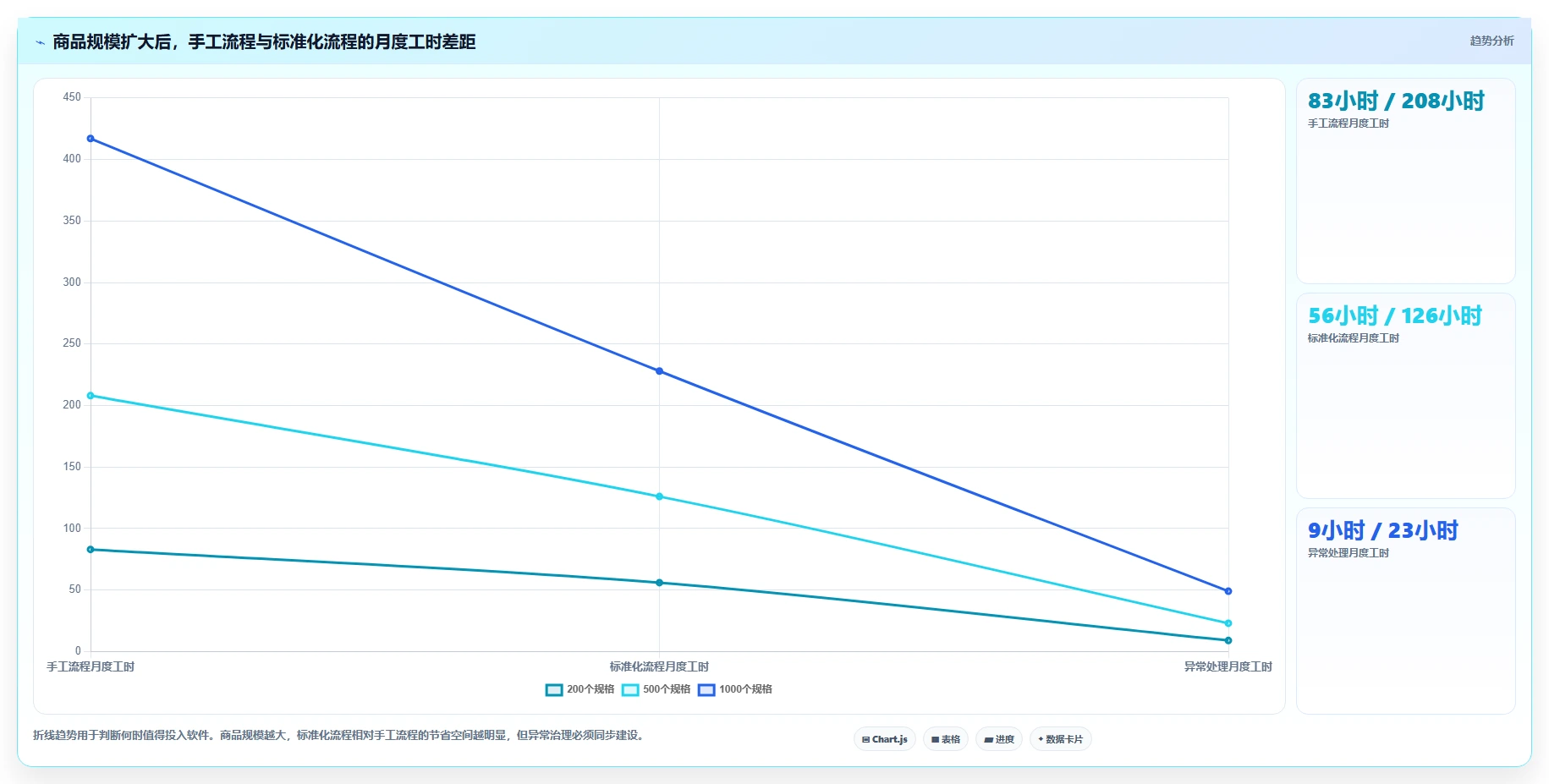This screenshot has width=1549, height=784.
Task: Click the 500个规格 point at 异常处理月度工时
Action: 1228,623
